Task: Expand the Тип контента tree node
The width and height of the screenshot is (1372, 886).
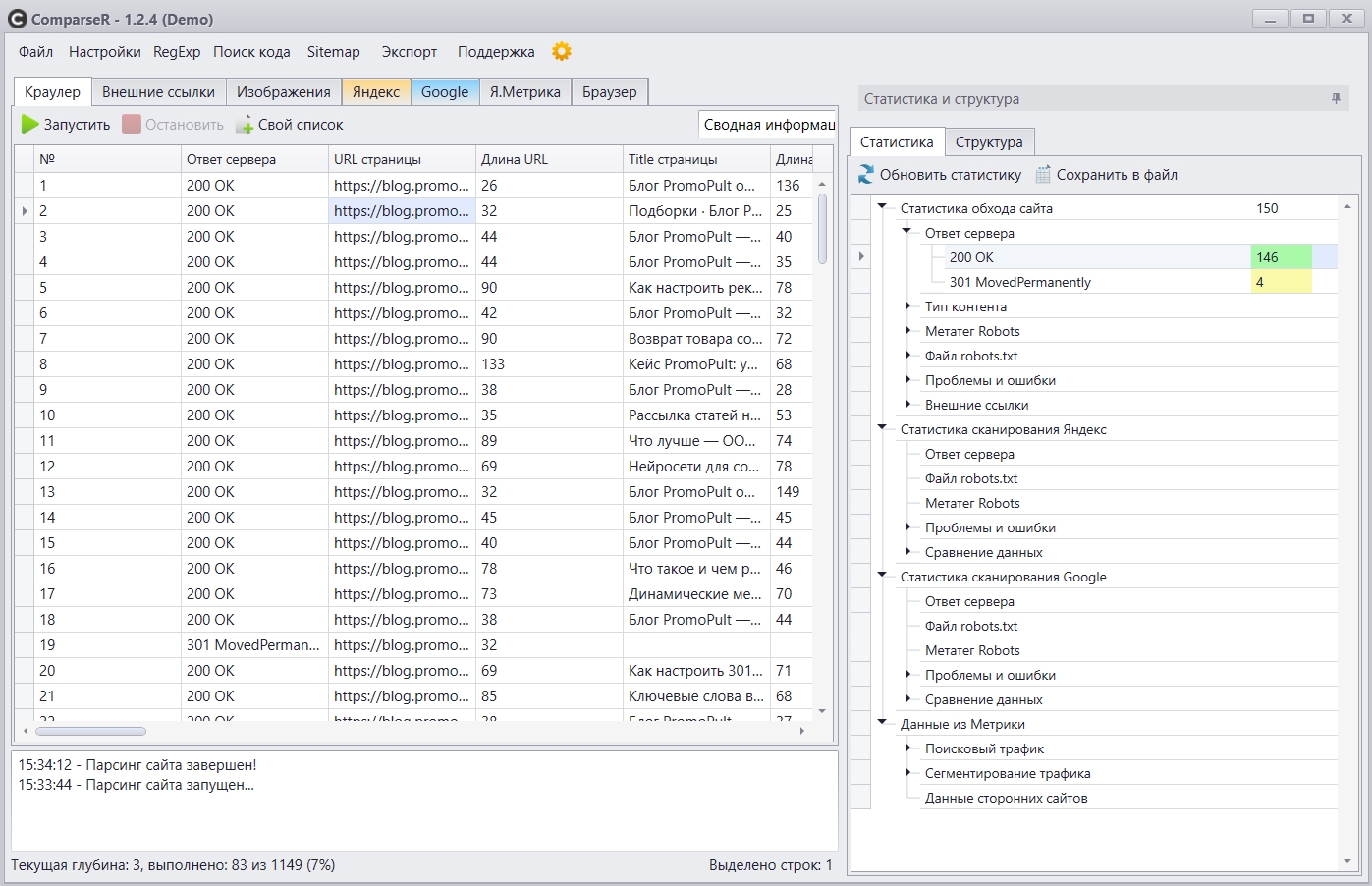Action: 907,306
